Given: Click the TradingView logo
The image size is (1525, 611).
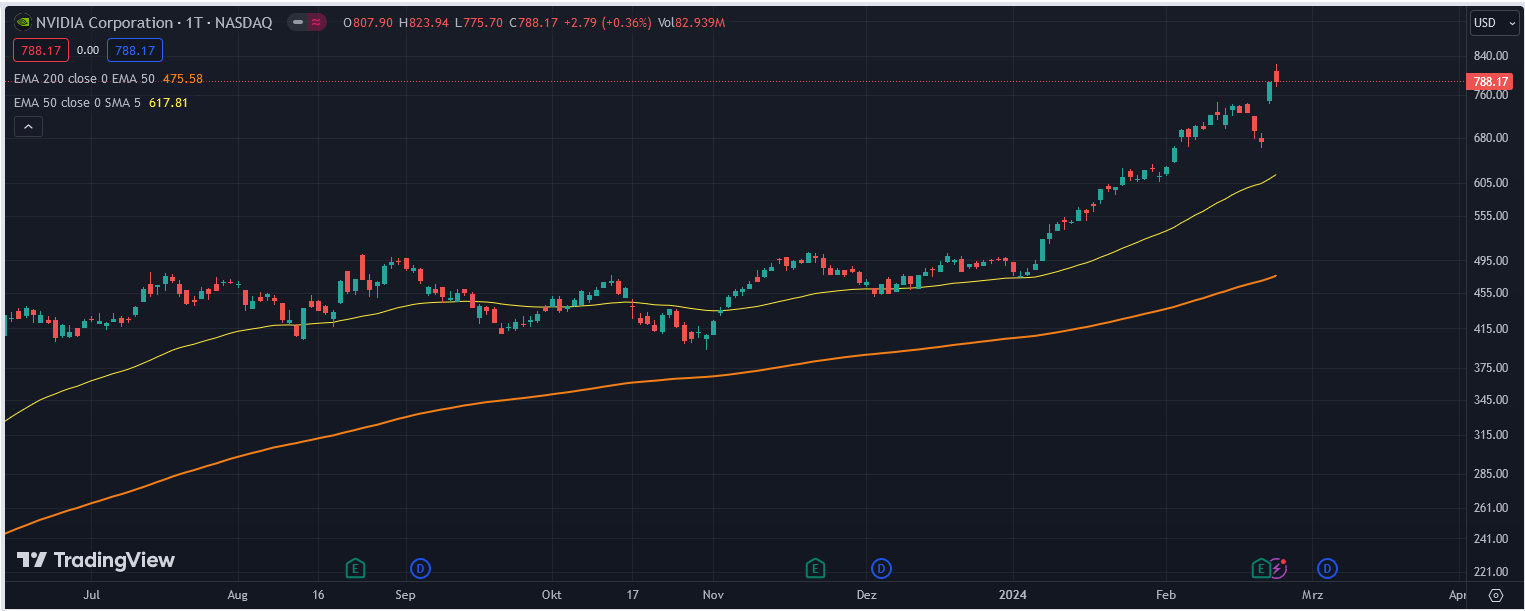Looking at the screenshot, I should pos(96,560).
